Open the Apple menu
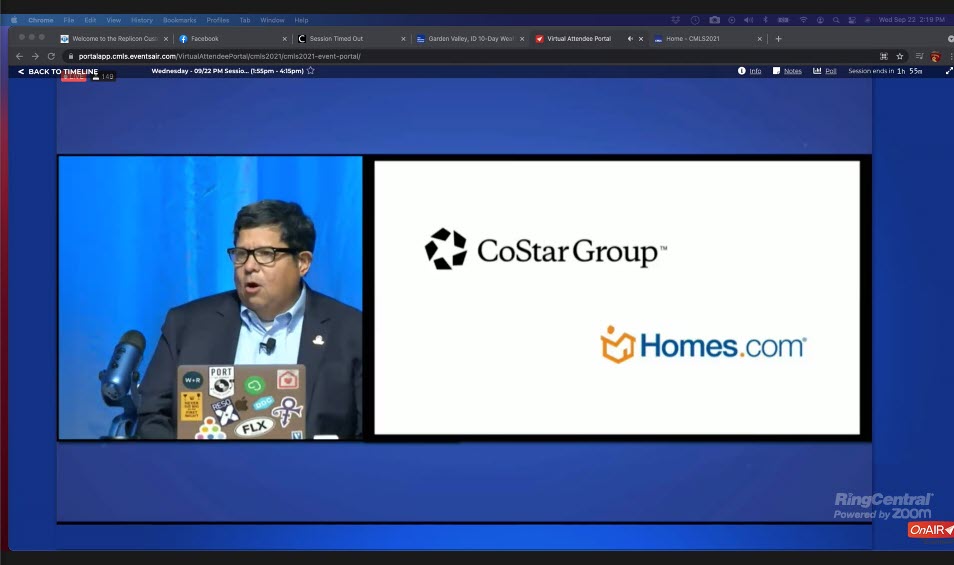954x565 pixels. (x=13, y=20)
